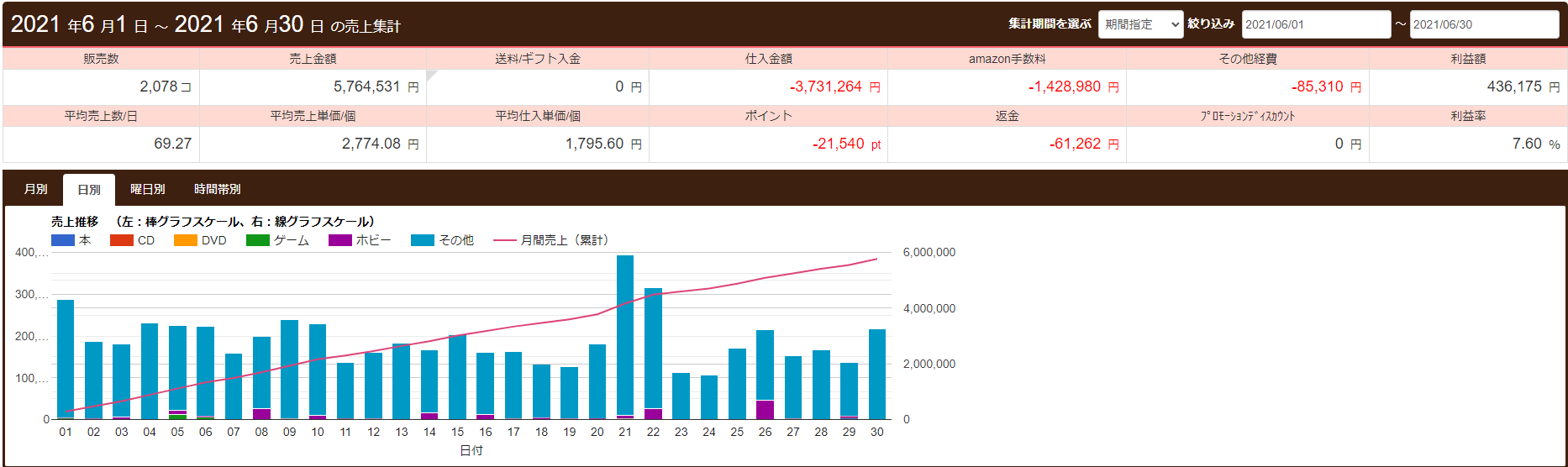Click the start date field 2021/06/01

1315,24
